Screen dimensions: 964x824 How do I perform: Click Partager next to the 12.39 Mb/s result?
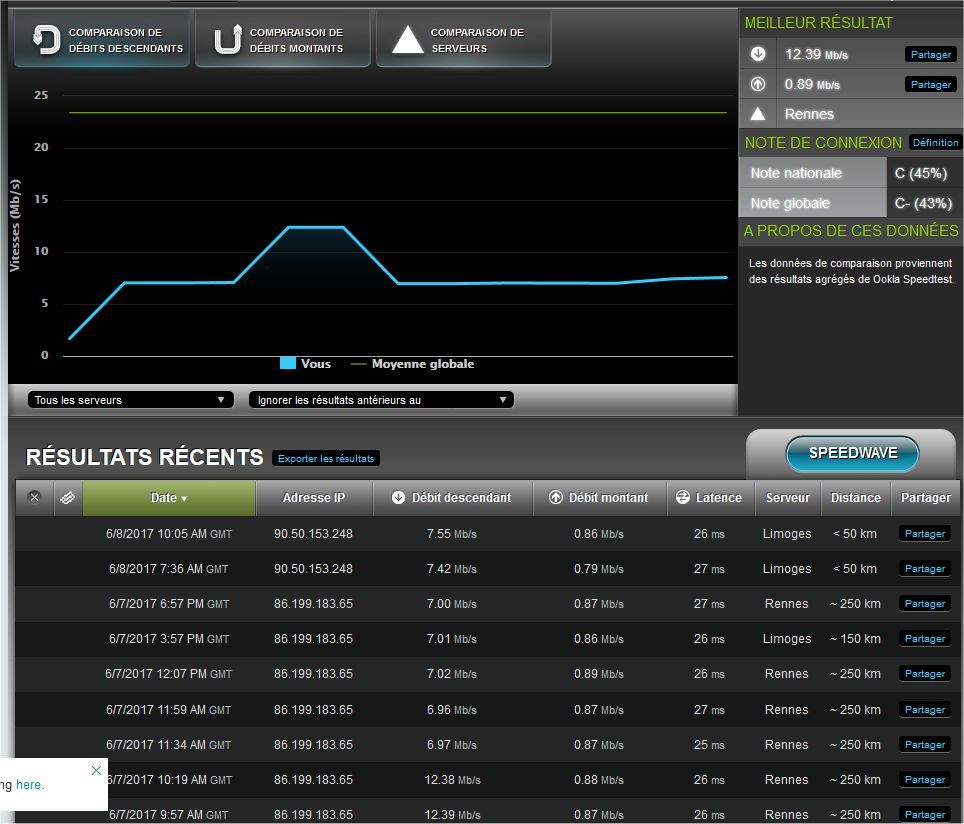point(930,54)
